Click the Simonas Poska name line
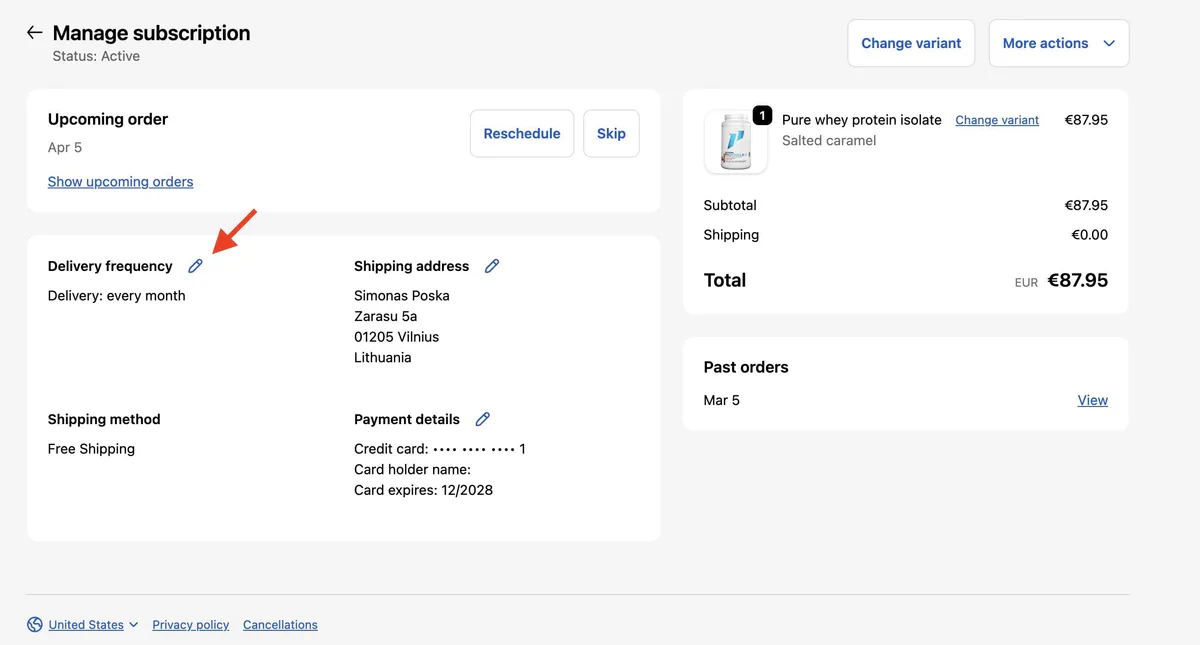 point(402,295)
